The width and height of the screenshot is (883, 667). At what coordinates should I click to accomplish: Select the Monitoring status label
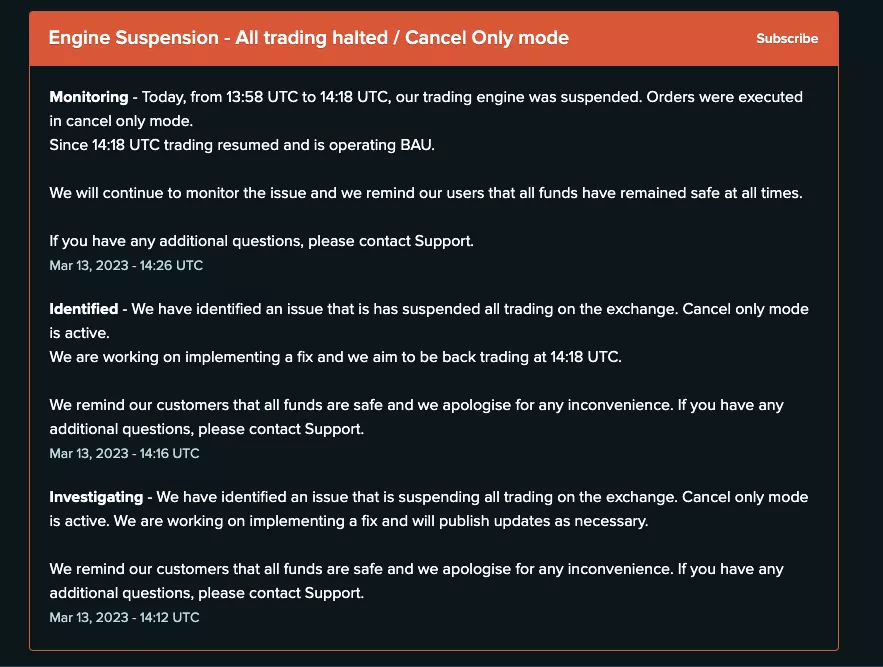(89, 97)
